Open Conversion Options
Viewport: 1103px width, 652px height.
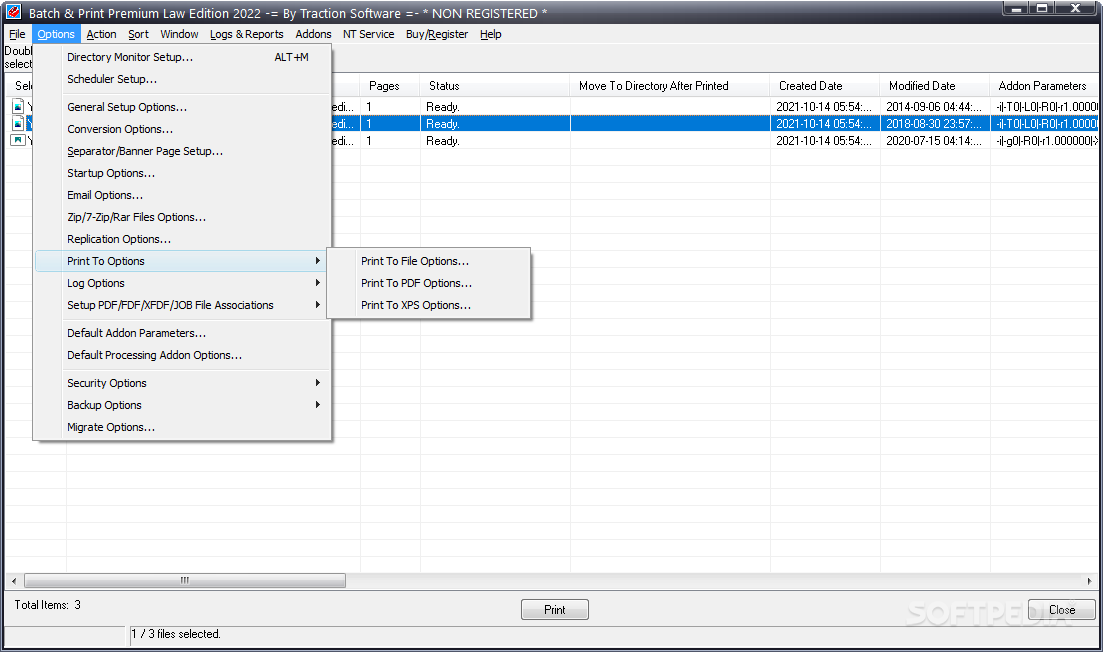[x=182, y=129]
